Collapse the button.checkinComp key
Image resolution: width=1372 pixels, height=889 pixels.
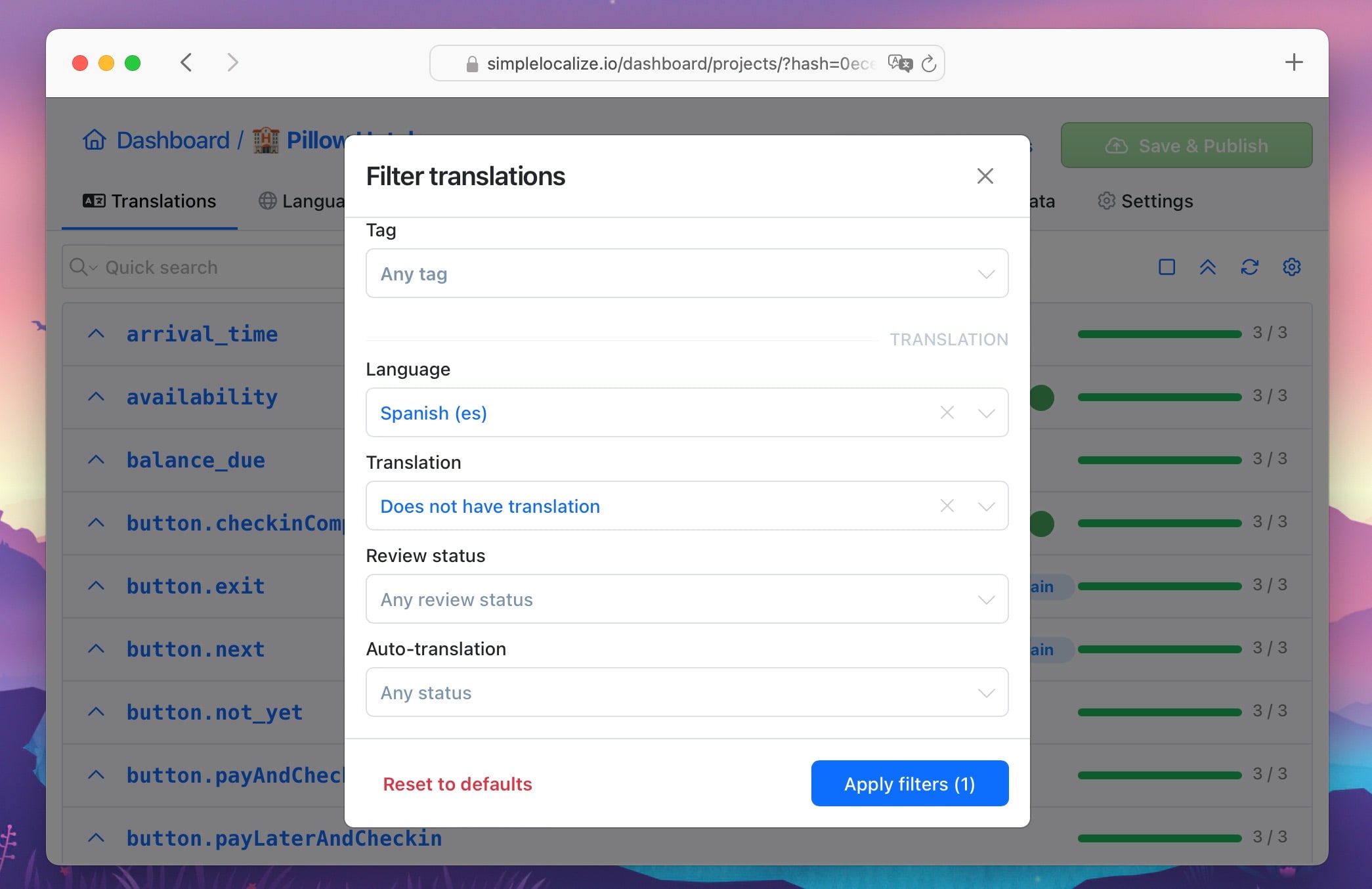click(96, 523)
